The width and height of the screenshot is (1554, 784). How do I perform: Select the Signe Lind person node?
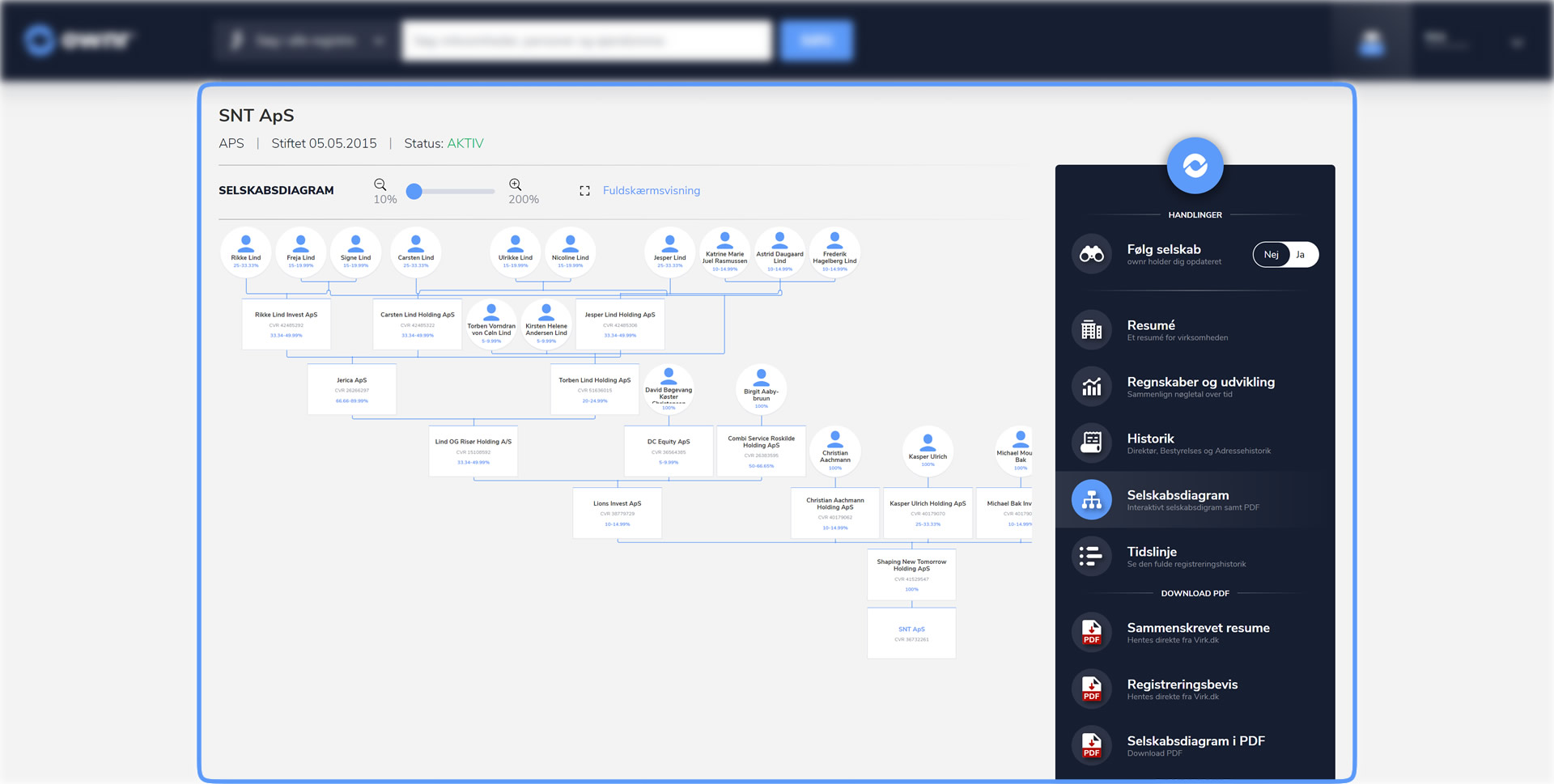[x=356, y=252]
